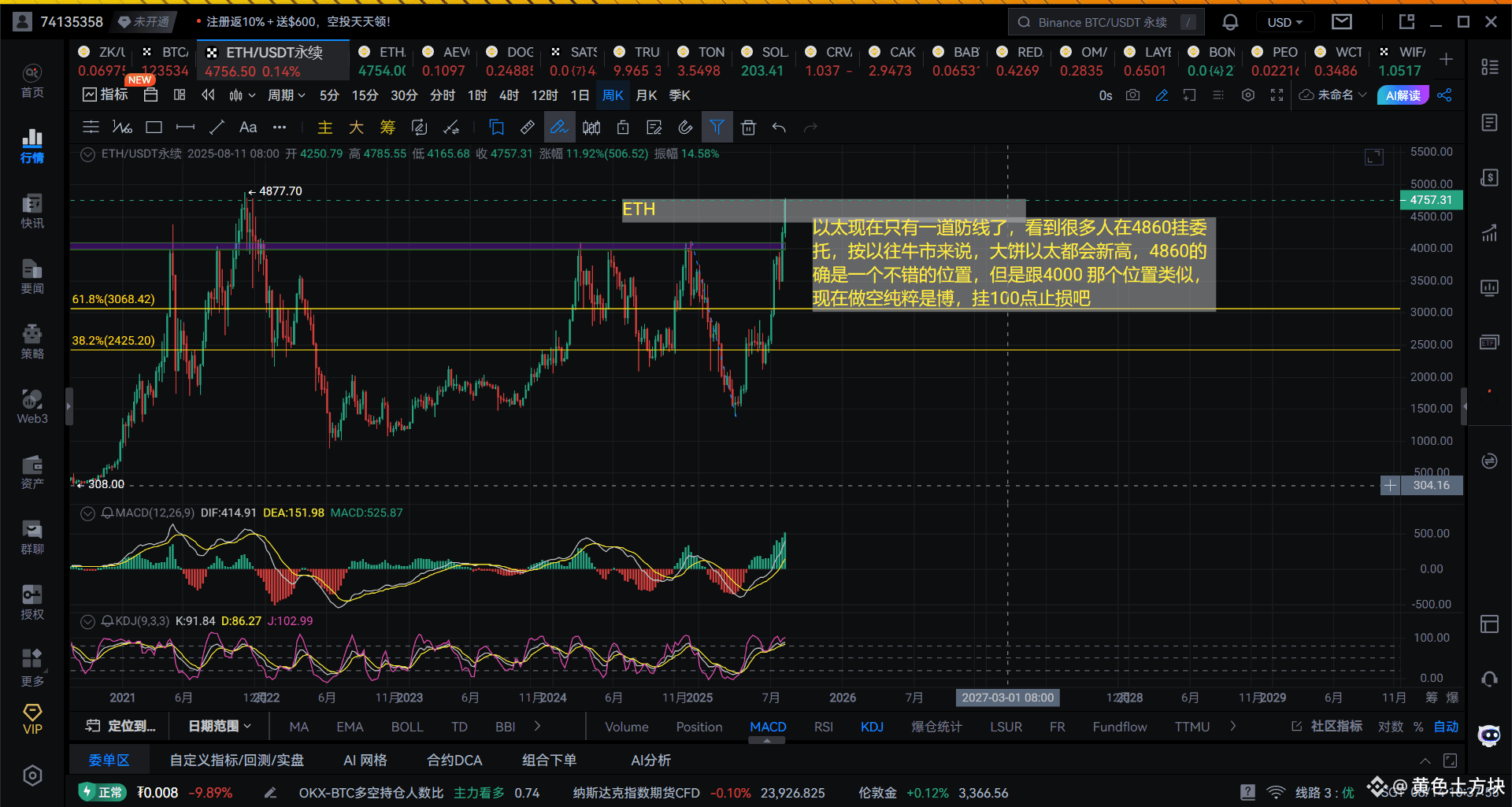Switch to the 1日 daily period
The height and width of the screenshot is (807, 1512).
pyautogui.click(x=580, y=95)
